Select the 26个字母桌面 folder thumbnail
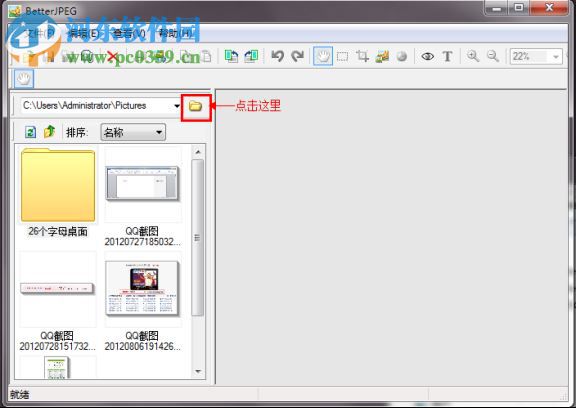This screenshot has height=408, width=576. pos(58,185)
